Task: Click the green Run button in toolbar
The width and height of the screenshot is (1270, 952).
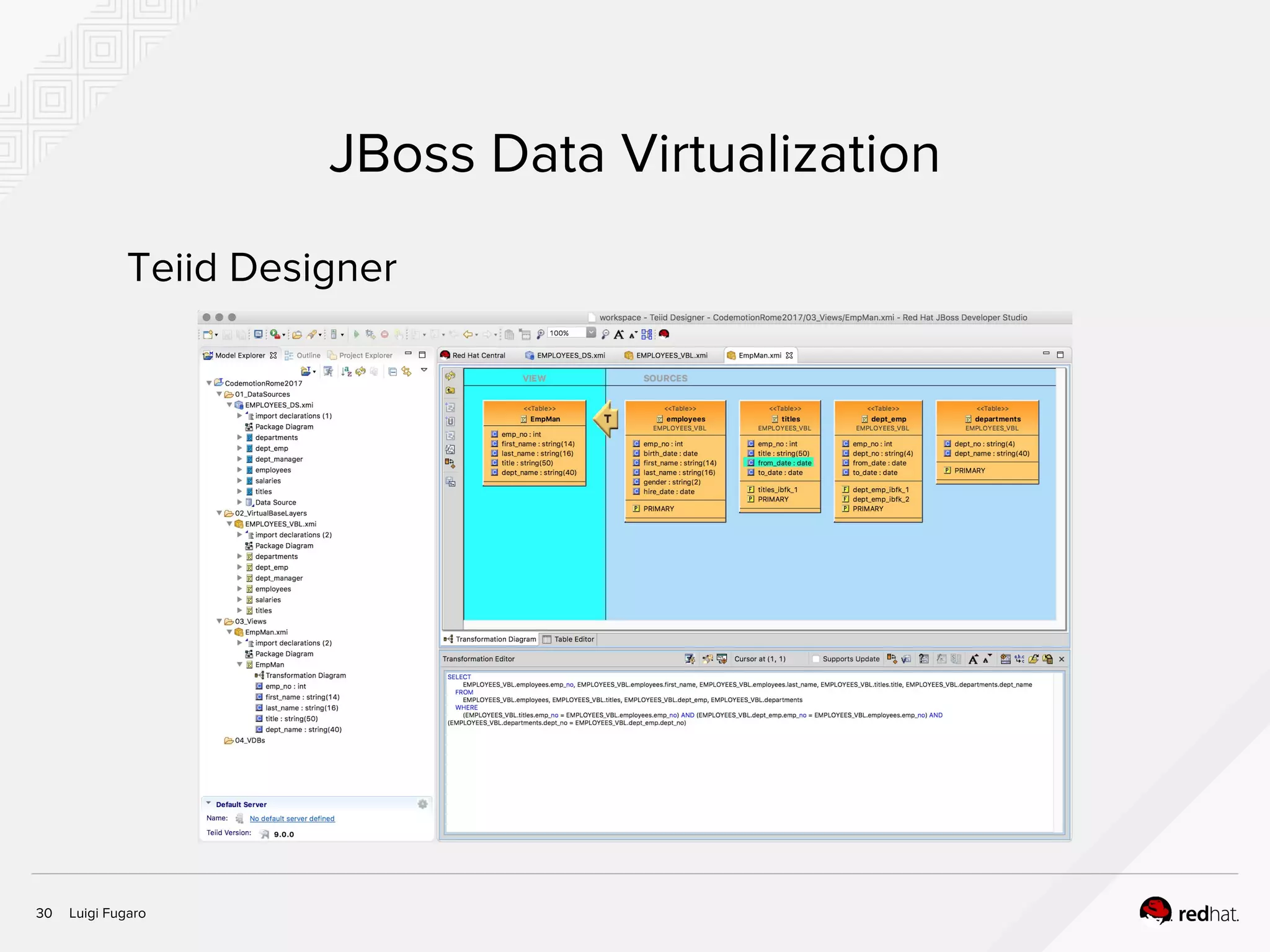Action: [357, 334]
